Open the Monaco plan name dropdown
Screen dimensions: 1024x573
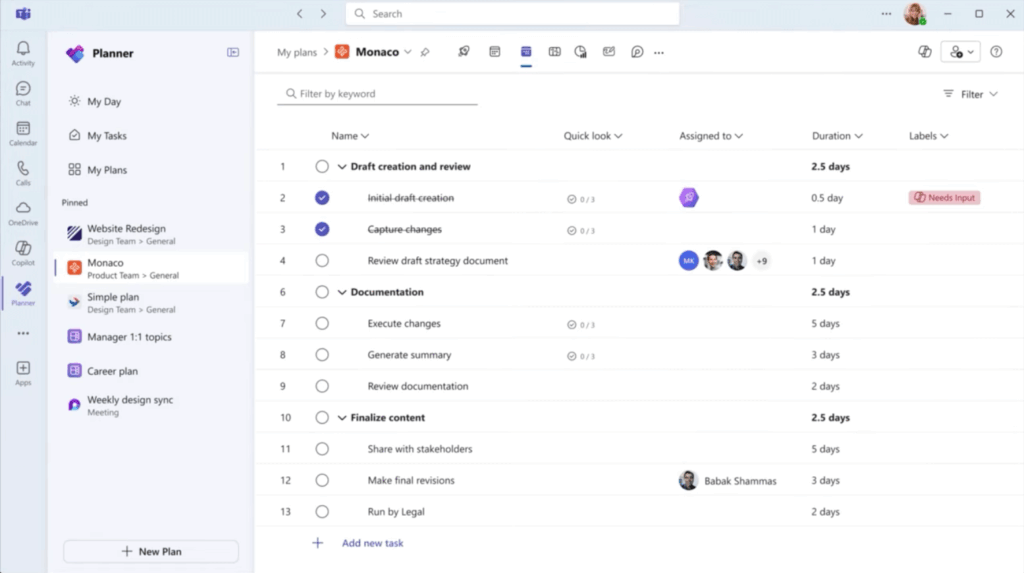point(408,52)
